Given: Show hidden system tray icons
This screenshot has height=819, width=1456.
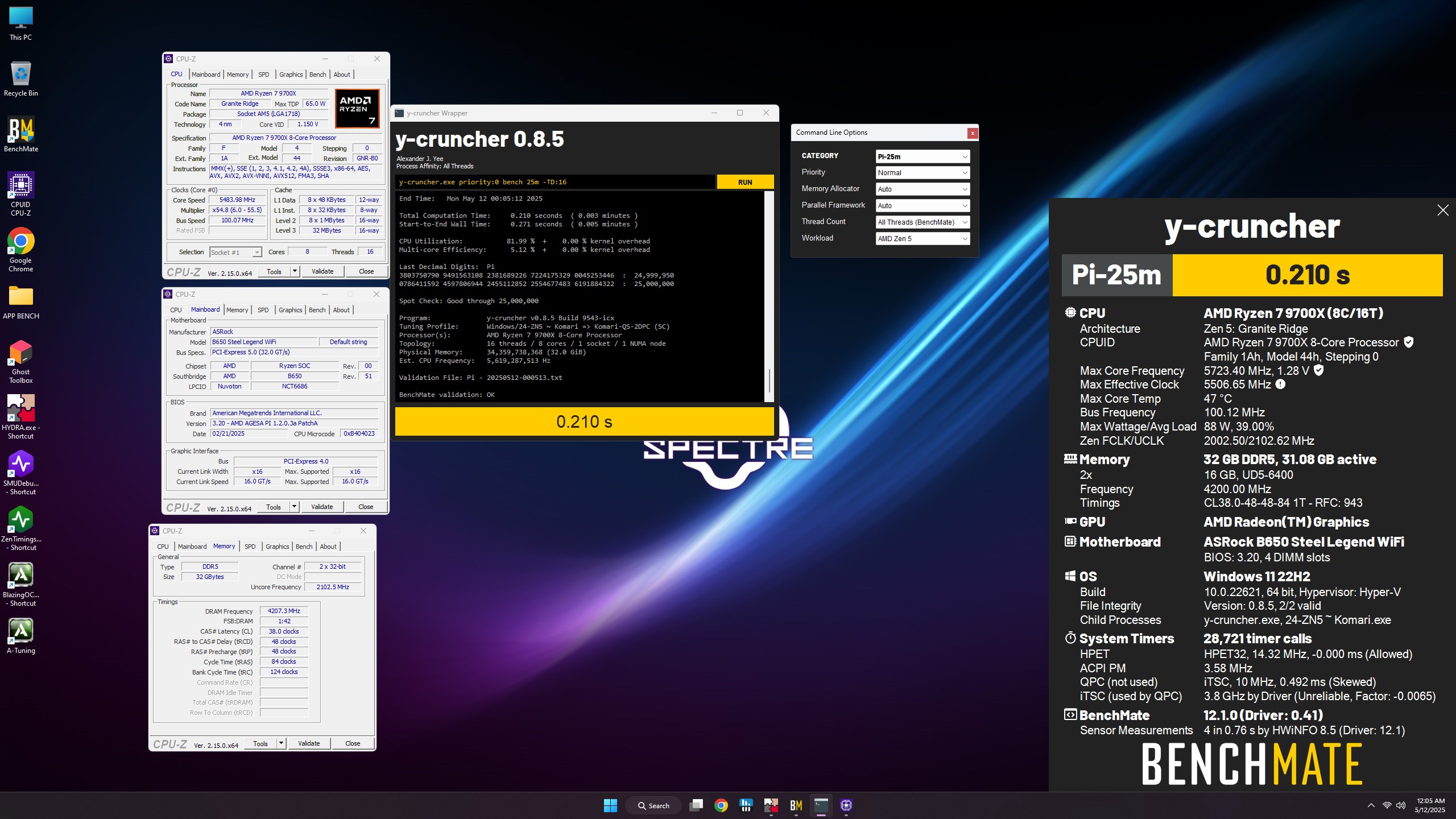Looking at the screenshot, I should pyautogui.click(x=1371, y=805).
